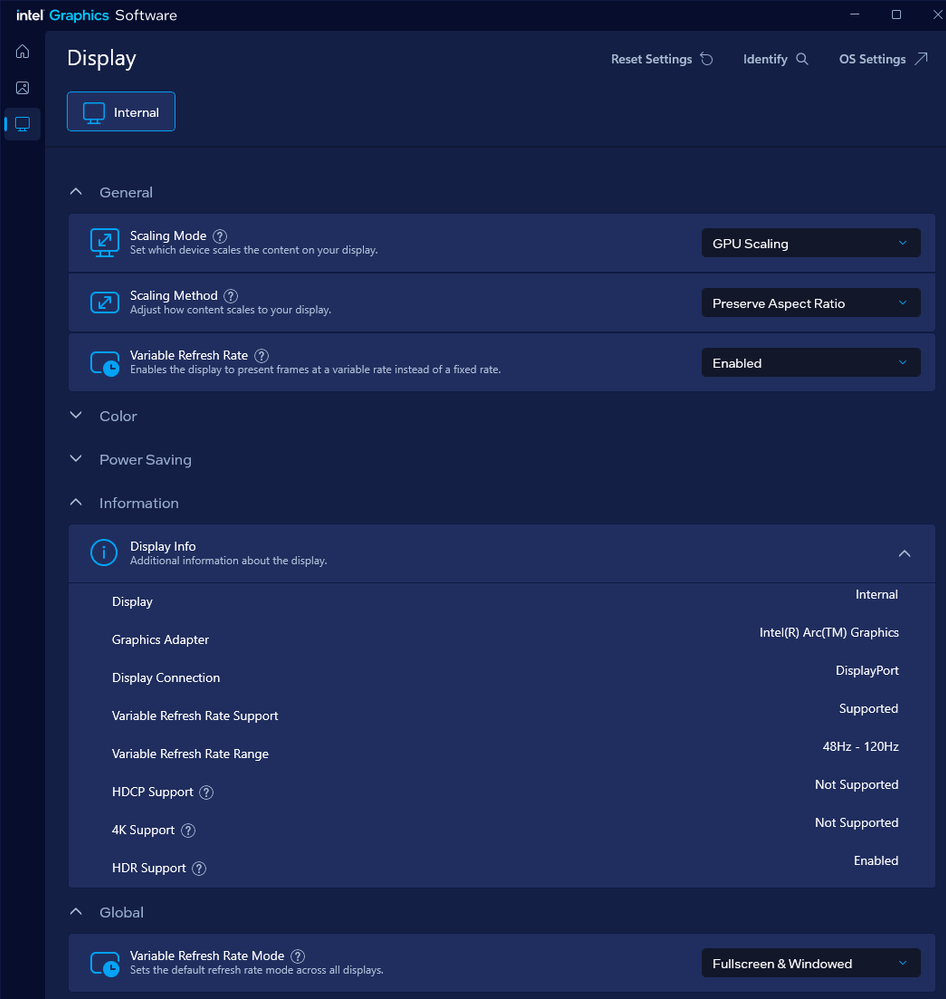Select the Internal display tab

(x=121, y=112)
